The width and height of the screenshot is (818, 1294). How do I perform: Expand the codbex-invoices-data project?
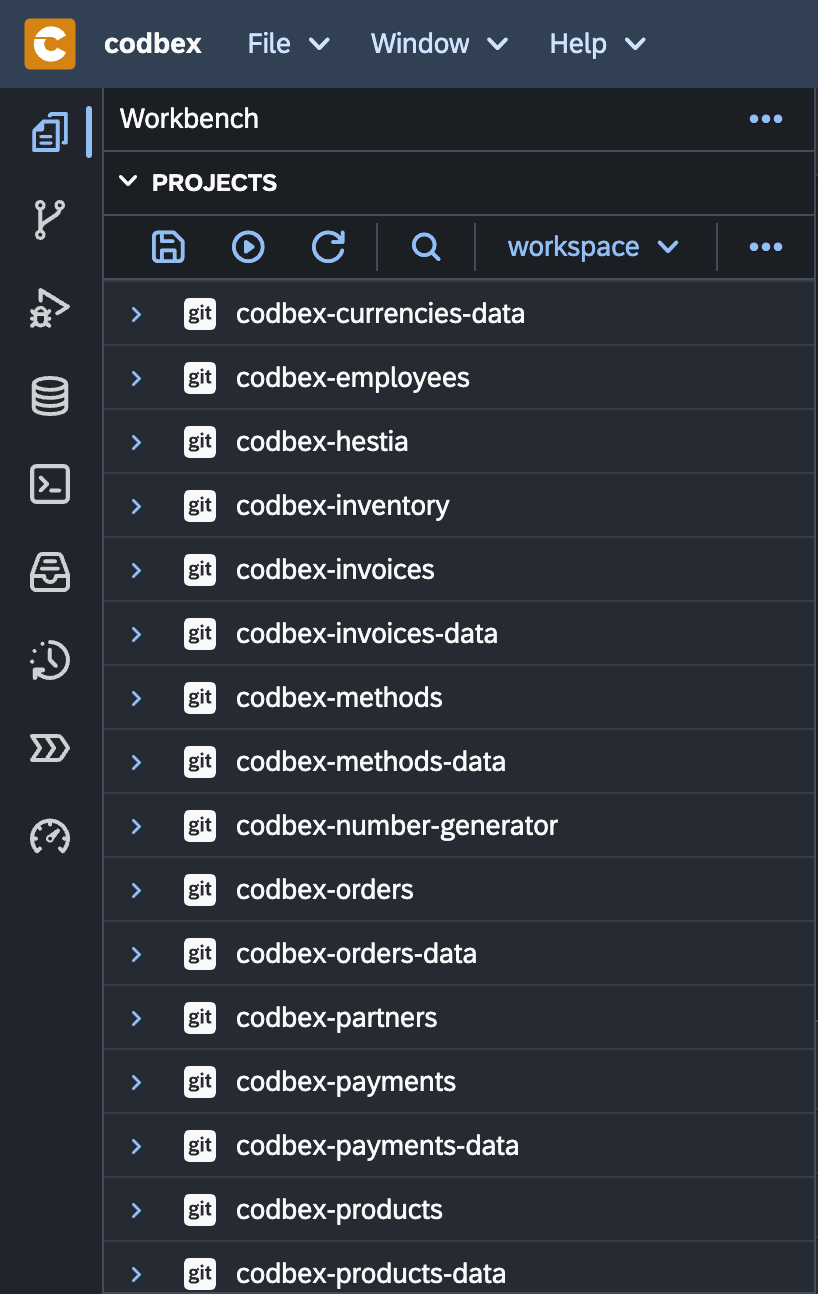point(137,634)
